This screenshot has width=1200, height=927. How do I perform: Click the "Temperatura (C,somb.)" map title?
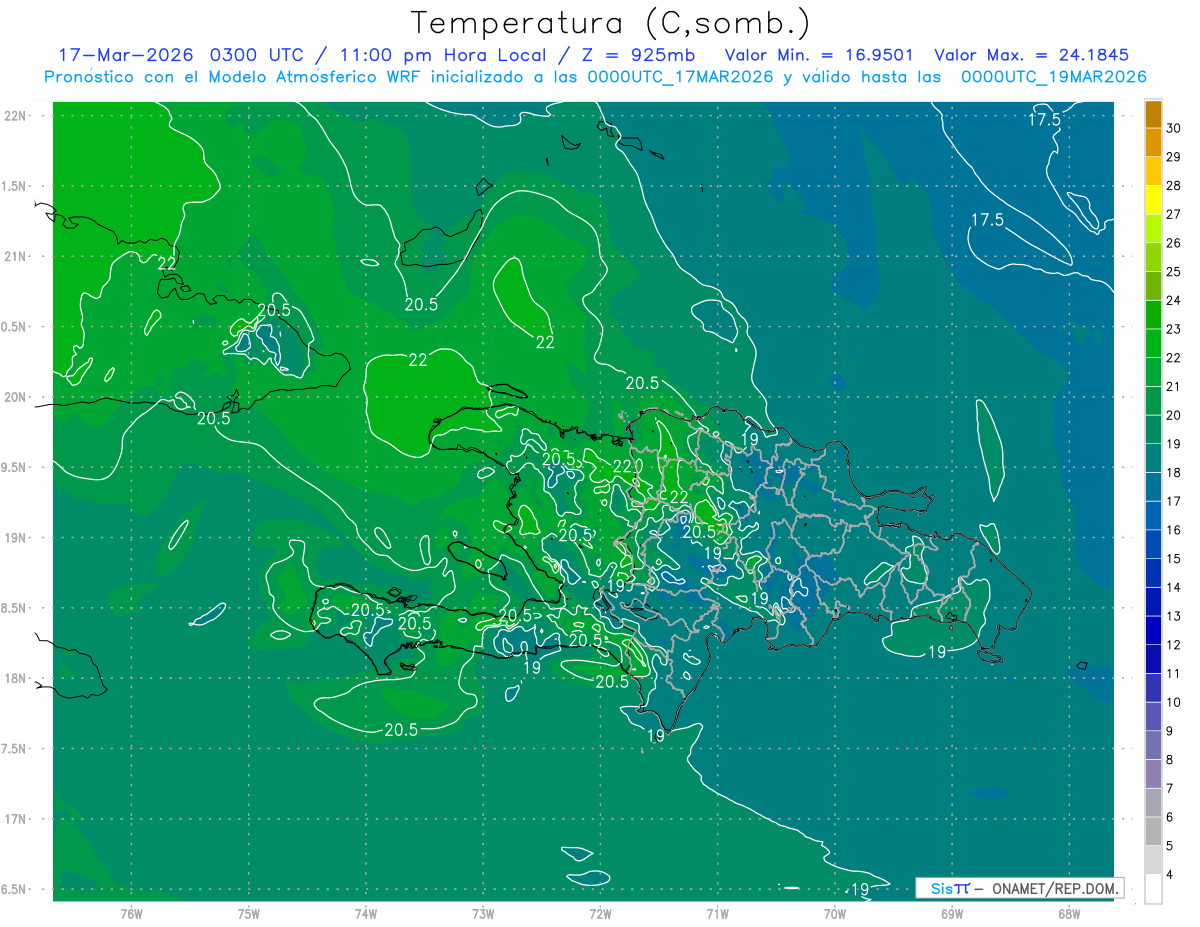point(611,23)
